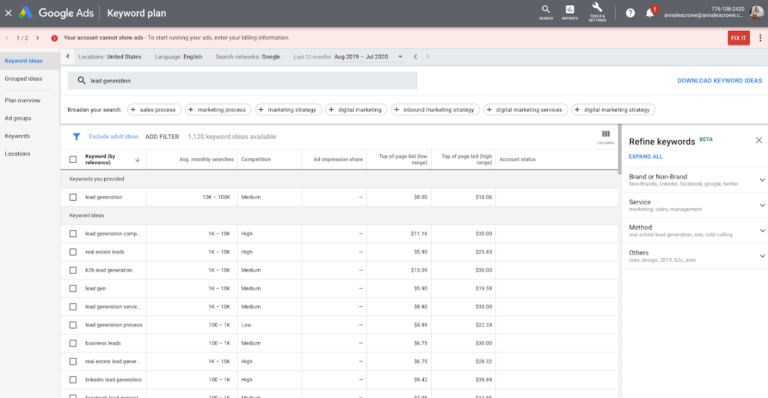The image size is (768, 398).
Task: Go to next alert with right arrow
Action: [37, 38]
